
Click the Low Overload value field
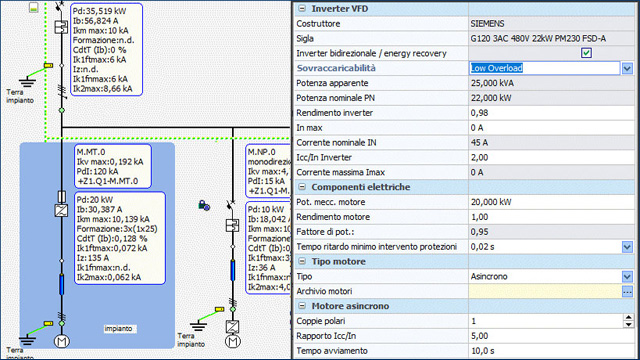(544, 68)
